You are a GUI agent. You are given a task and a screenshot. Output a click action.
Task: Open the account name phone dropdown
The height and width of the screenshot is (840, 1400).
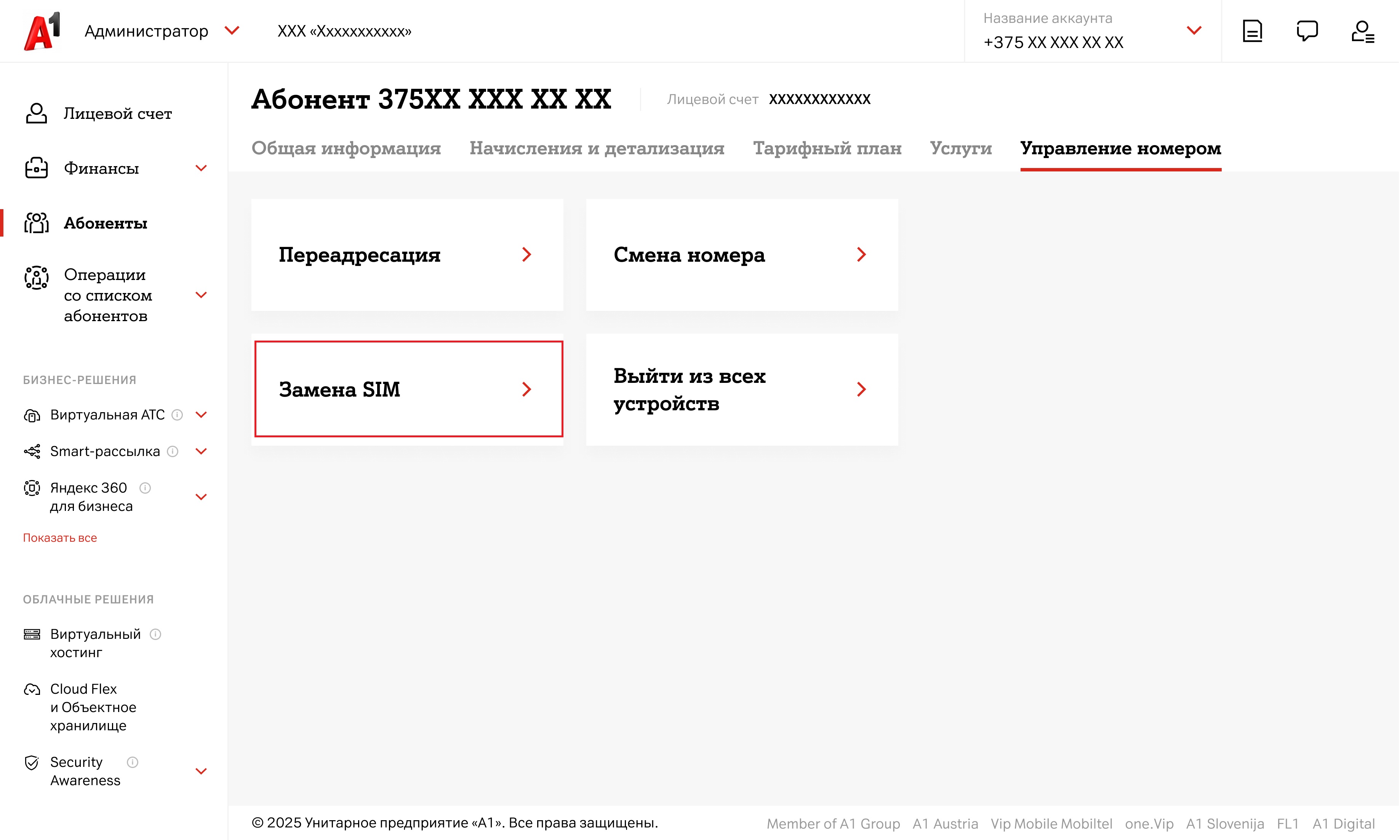pos(1194,30)
